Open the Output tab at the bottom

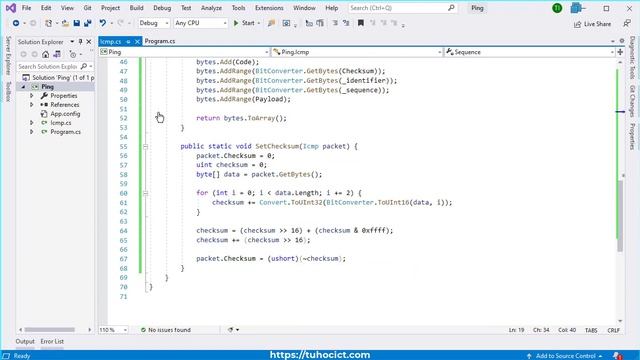coord(25,341)
